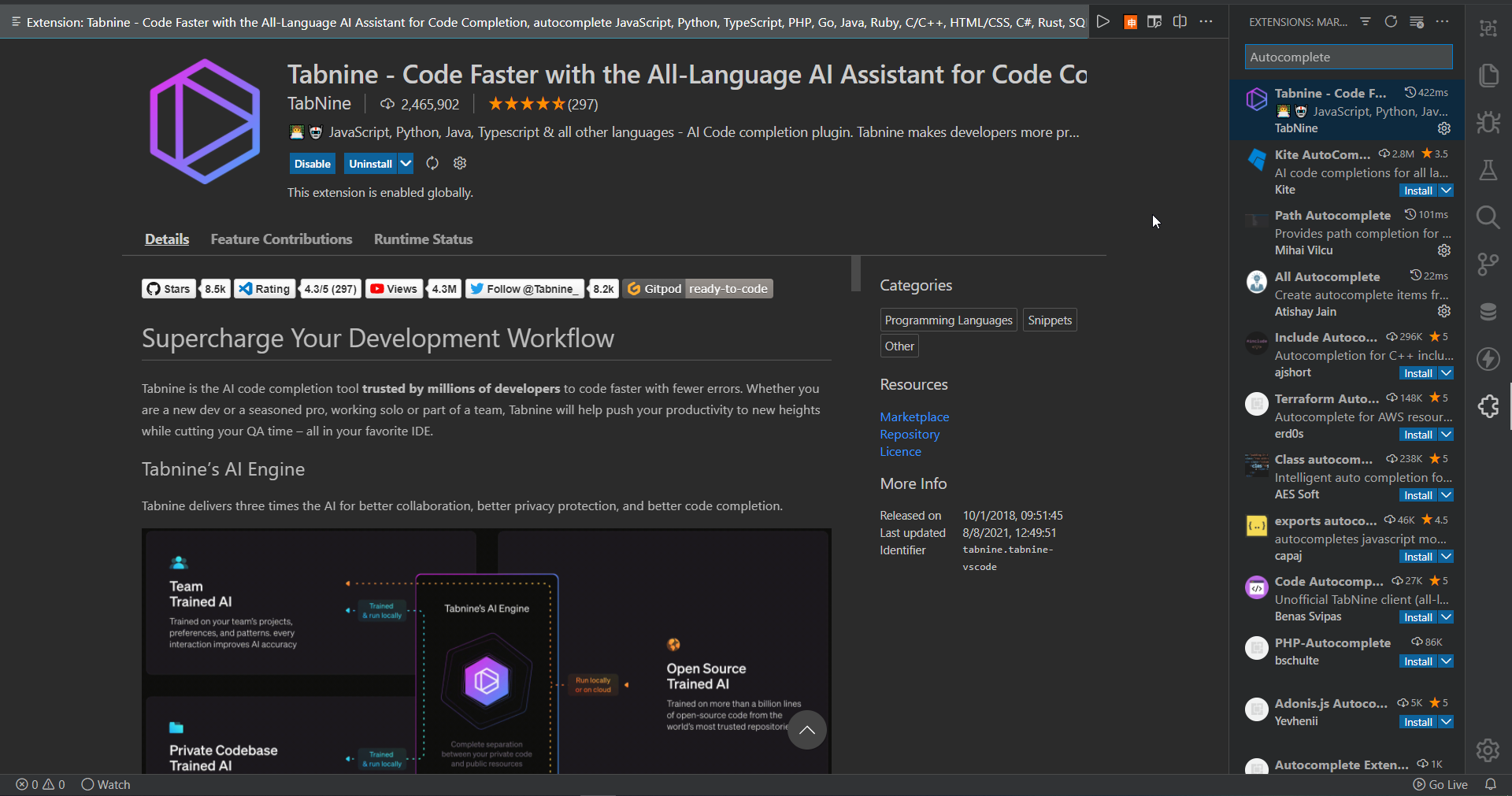Open the Source Control view

(x=1489, y=264)
